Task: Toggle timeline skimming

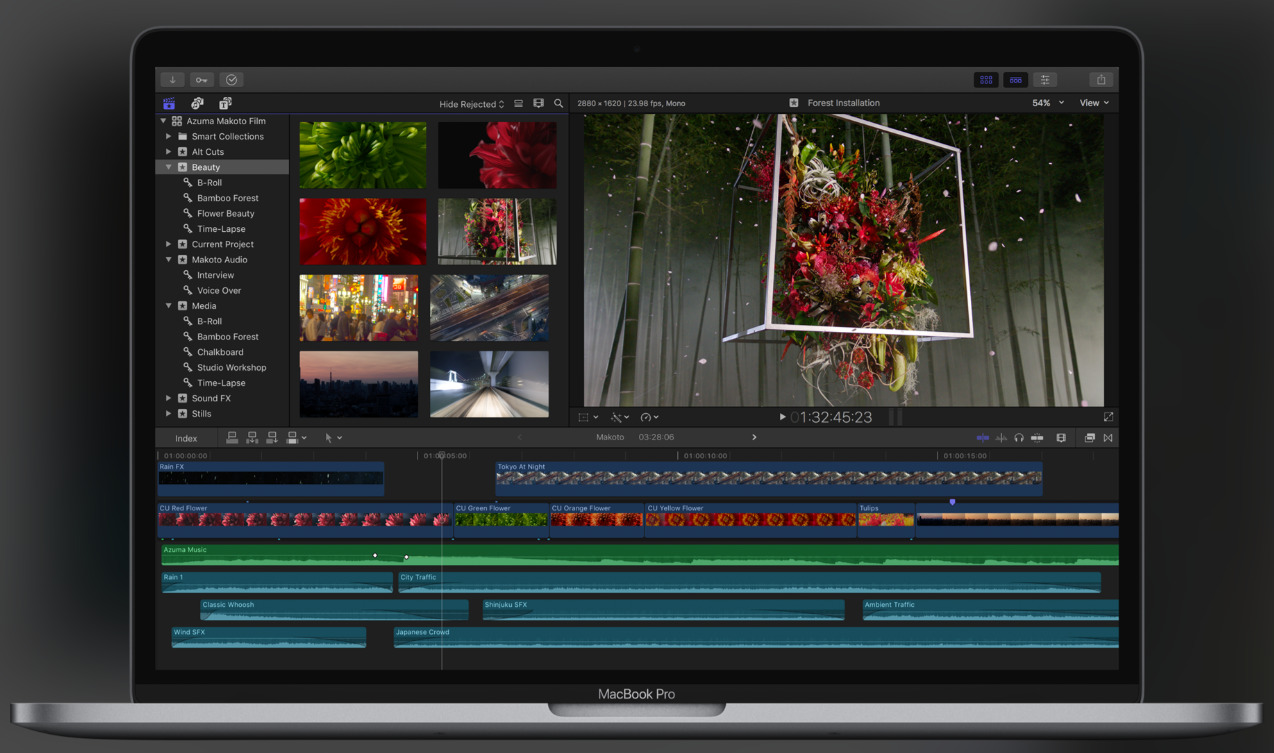Action: [983, 438]
